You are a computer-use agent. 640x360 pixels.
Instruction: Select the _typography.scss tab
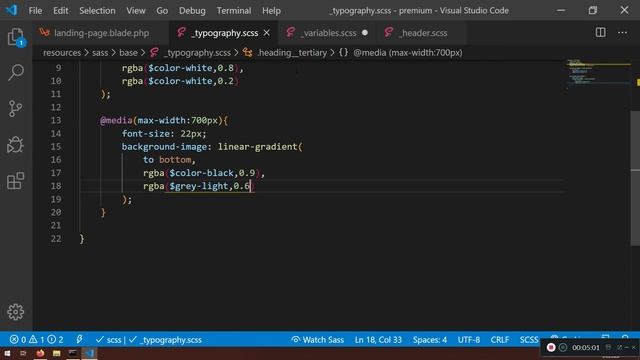(x=224, y=33)
